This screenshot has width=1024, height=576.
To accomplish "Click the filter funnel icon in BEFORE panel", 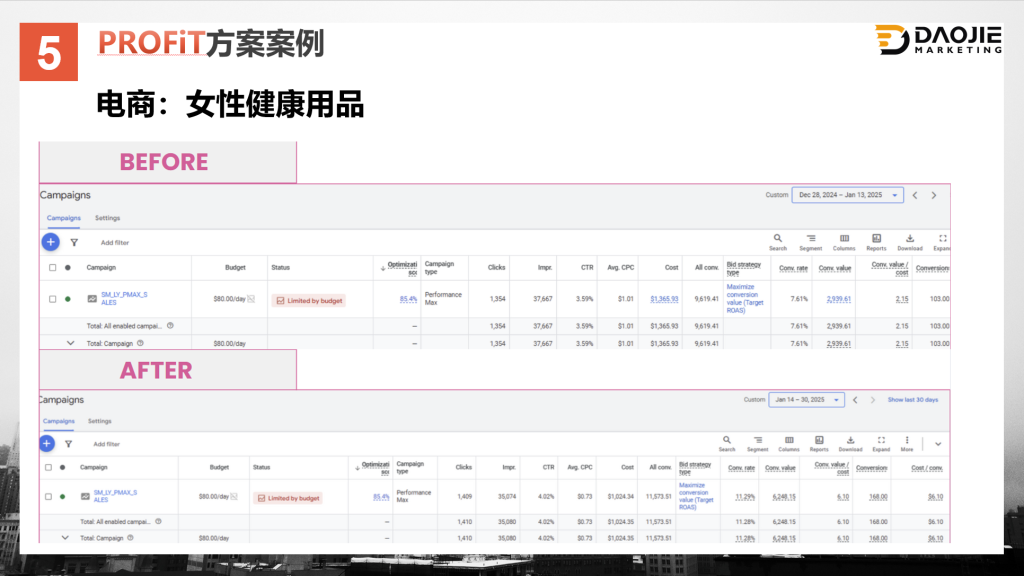I will tap(74, 243).
